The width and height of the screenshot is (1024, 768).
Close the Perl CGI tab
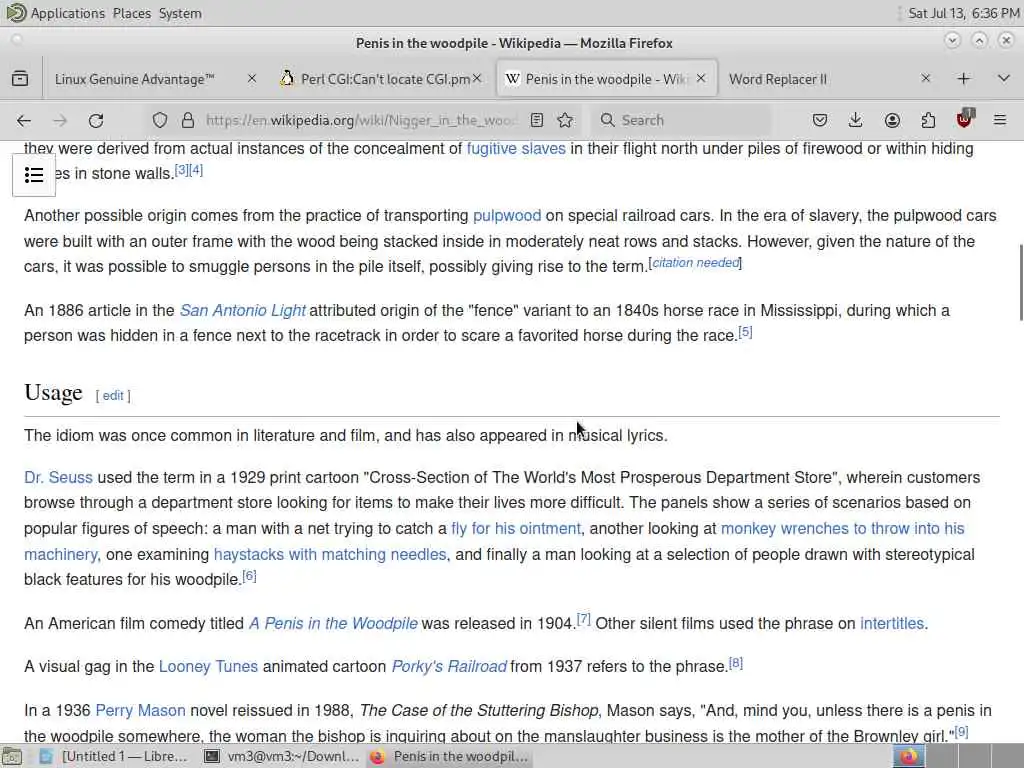[x=477, y=78]
